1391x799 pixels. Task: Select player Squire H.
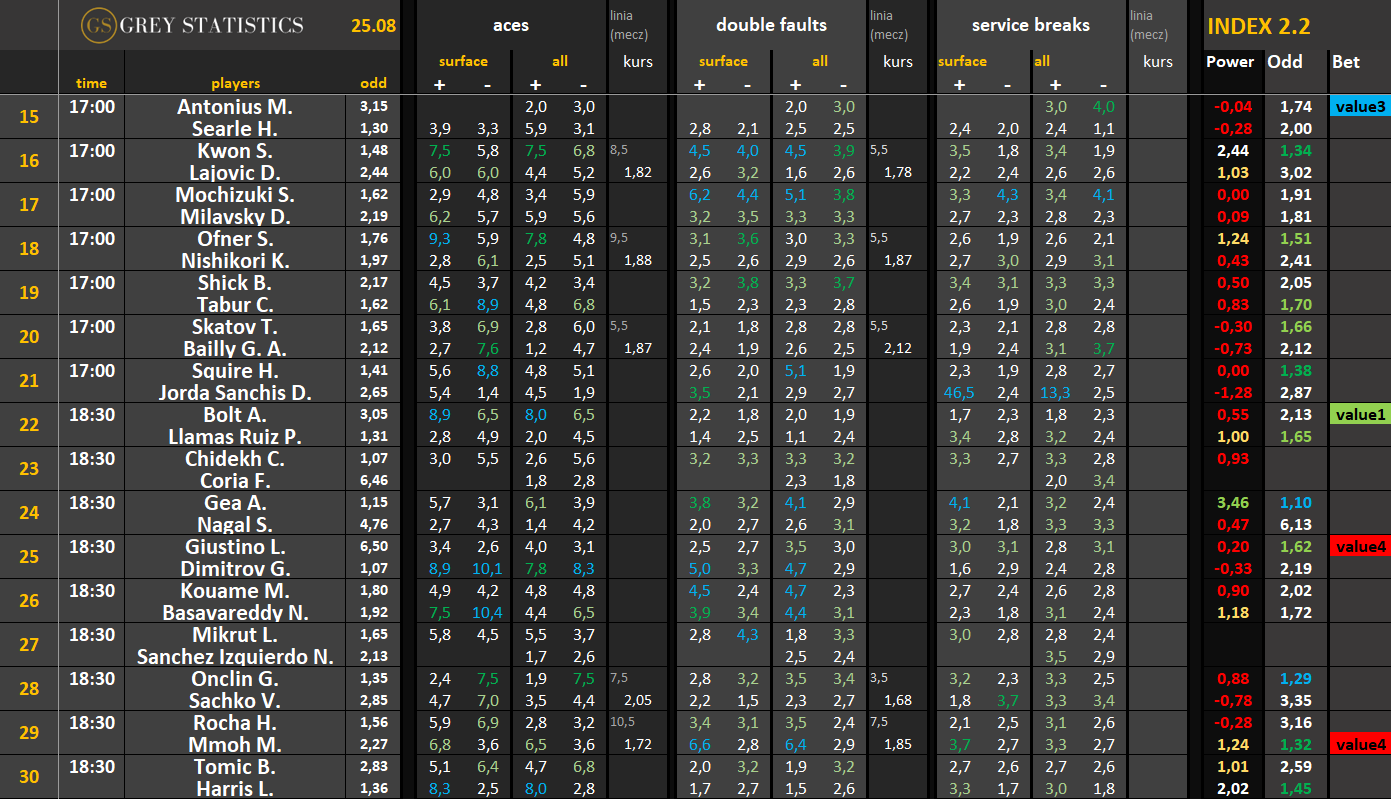pyautogui.click(x=235, y=370)
